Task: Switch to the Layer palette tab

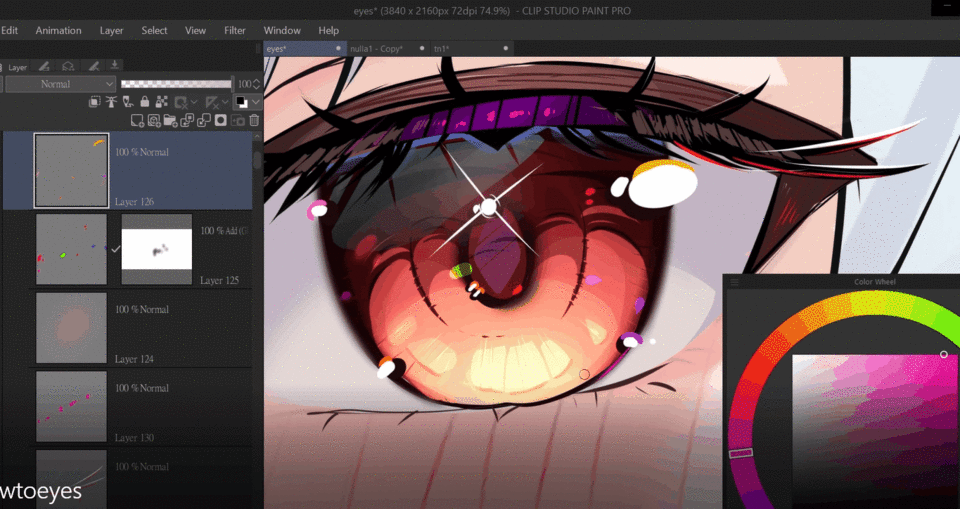Action: coord(17,67)
